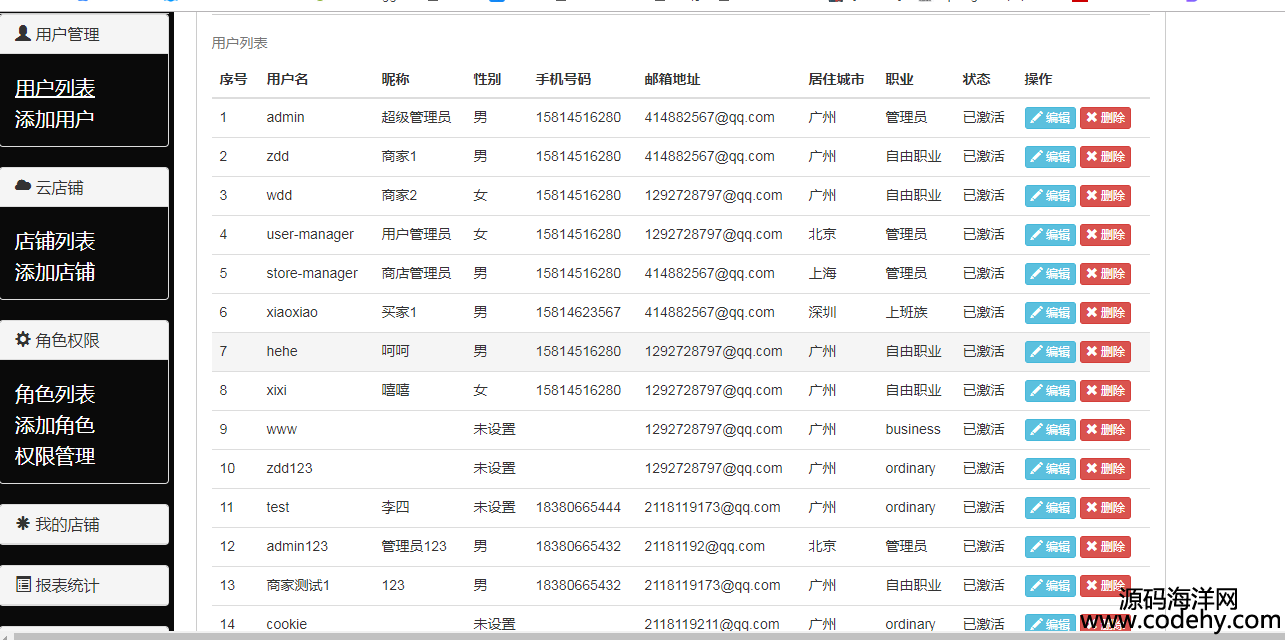1285x640 pixels.
Task: Click the delete X button for hehe row
Action: pos(1105,352)
